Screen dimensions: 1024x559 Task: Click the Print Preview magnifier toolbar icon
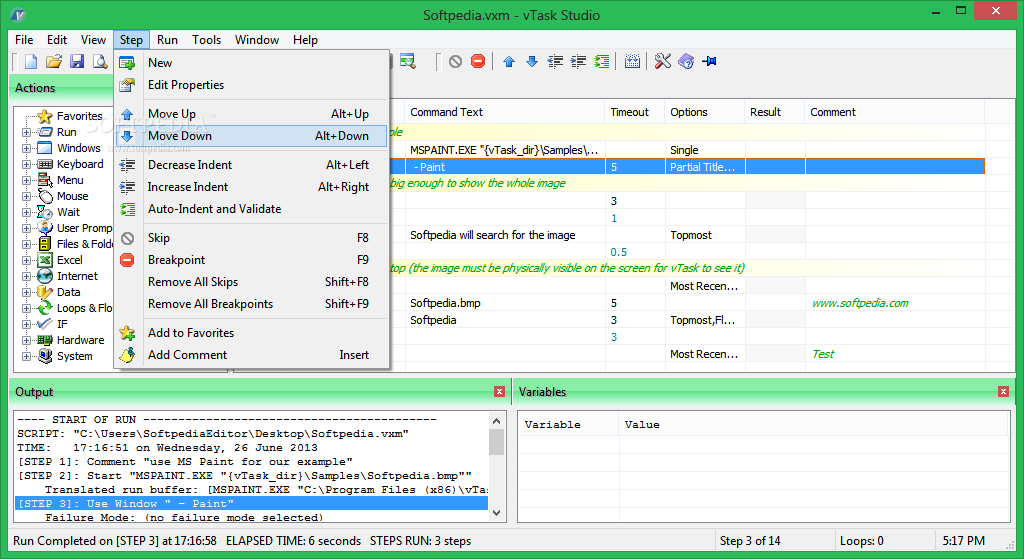click(100, 61)
